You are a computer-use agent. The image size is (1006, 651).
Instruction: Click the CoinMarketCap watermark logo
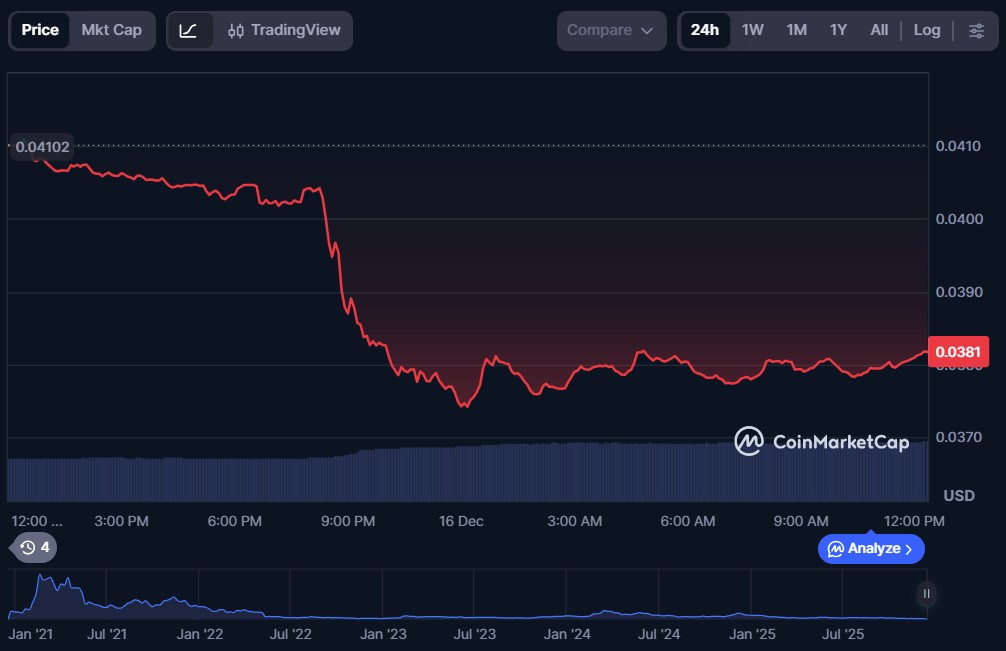click(822, 441)
